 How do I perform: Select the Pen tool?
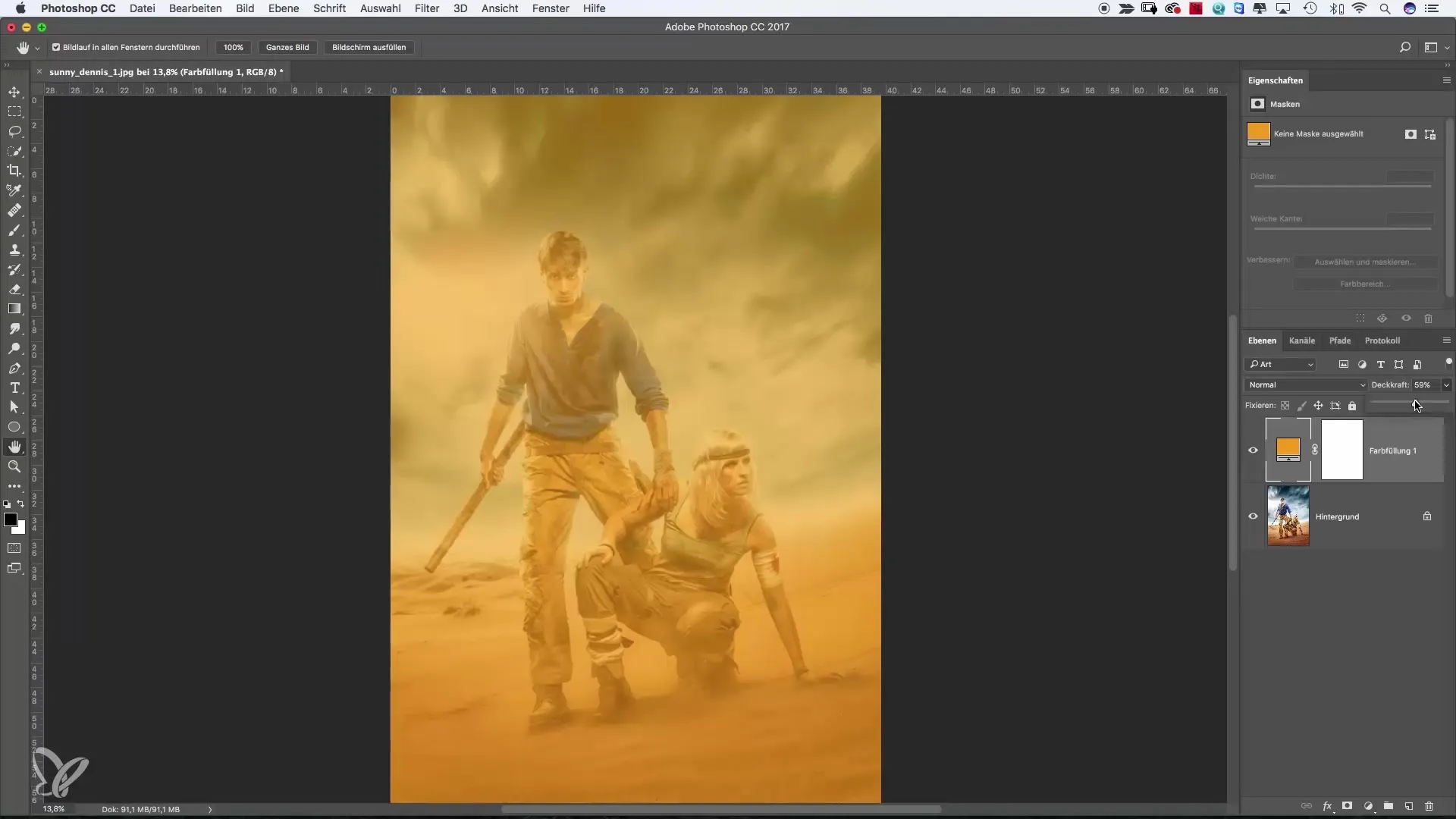(14, 368)
